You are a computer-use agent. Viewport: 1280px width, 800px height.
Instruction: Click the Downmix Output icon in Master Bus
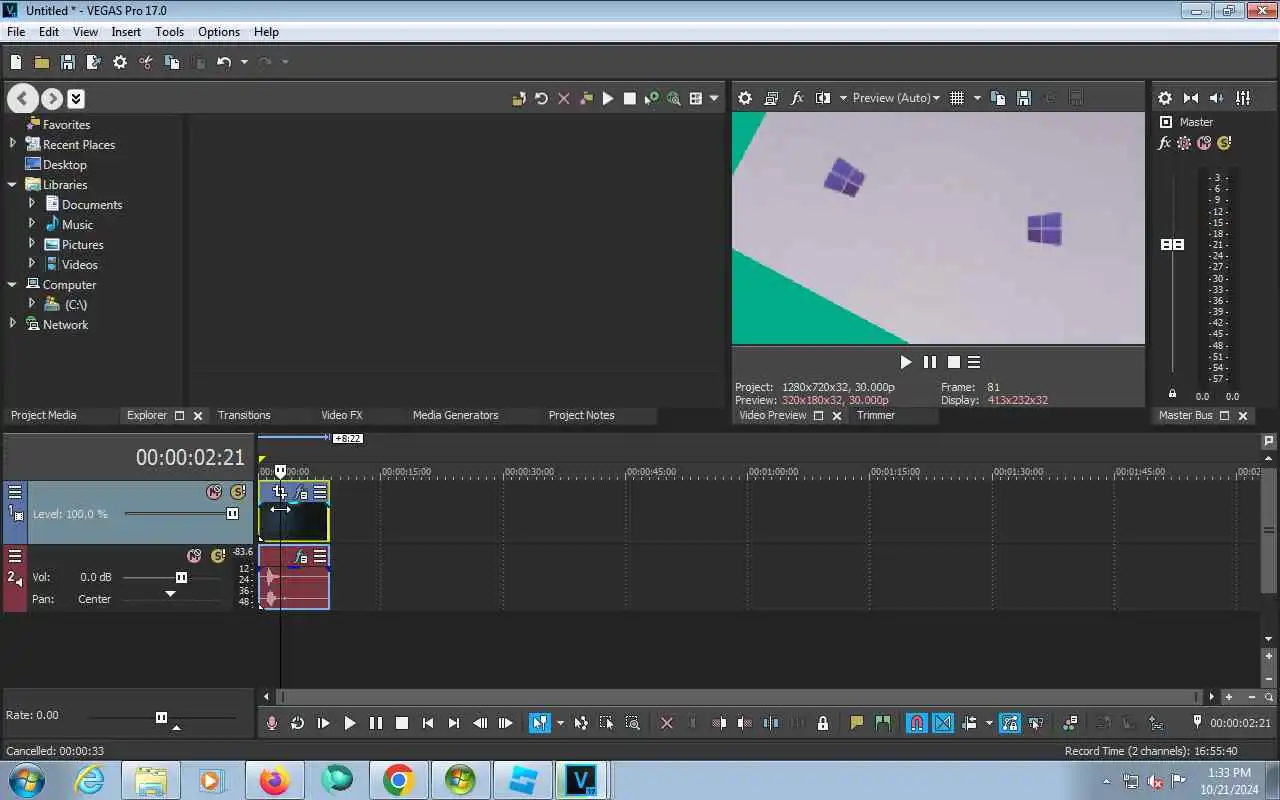click(x=1191, y=98)
